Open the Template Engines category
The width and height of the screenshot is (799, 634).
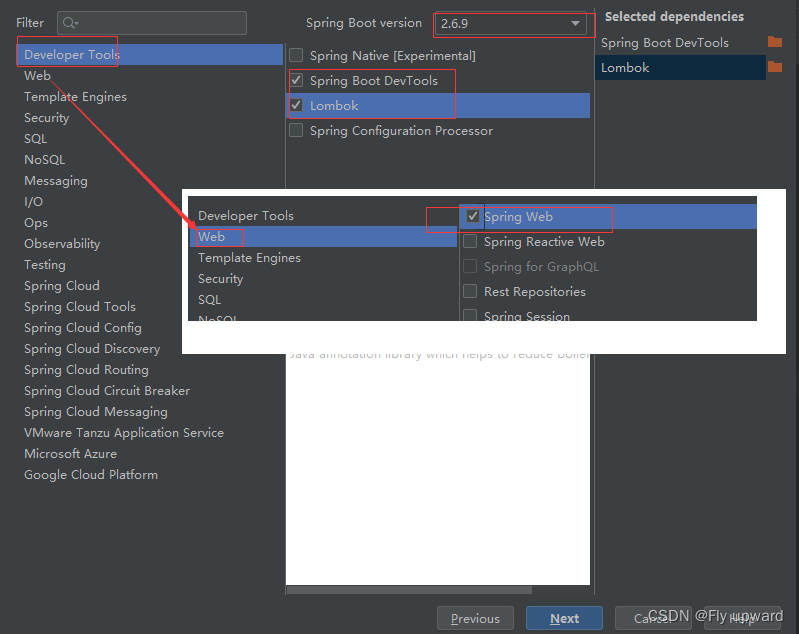click(75, 97)
